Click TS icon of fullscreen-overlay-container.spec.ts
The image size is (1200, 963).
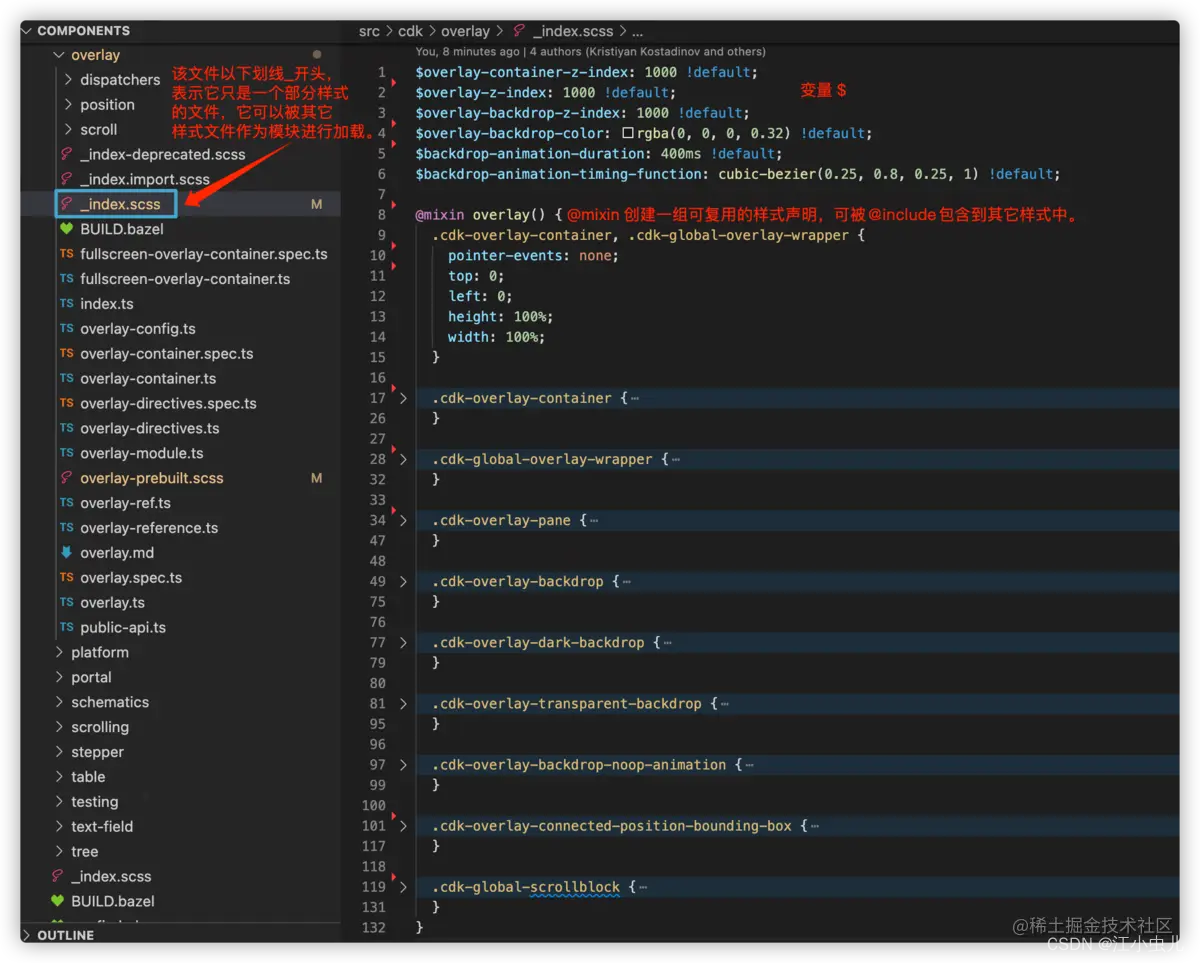[x=67, y=254]
